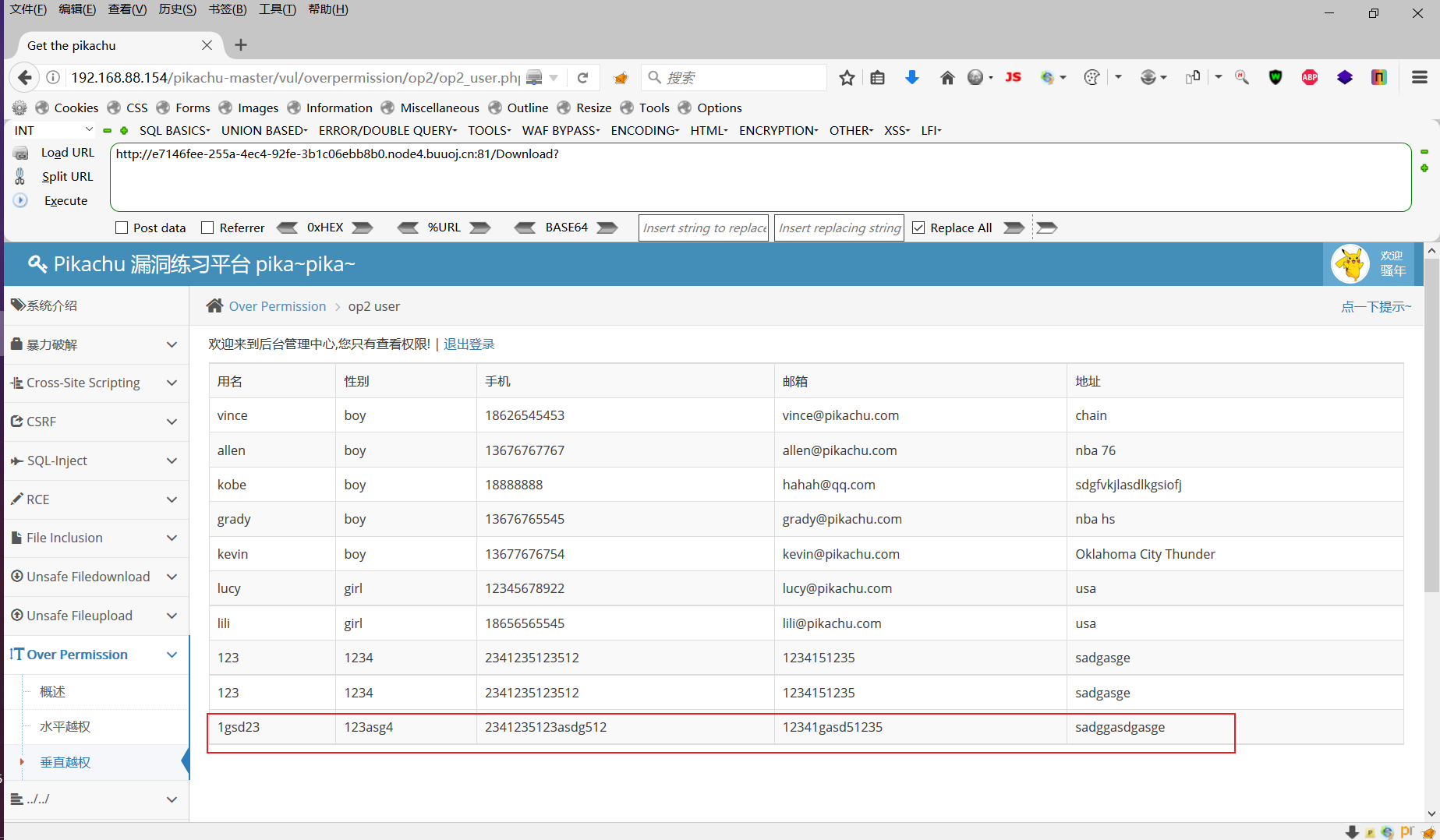
Task: Enable the Post data checkbox
Action: (122, 228)
